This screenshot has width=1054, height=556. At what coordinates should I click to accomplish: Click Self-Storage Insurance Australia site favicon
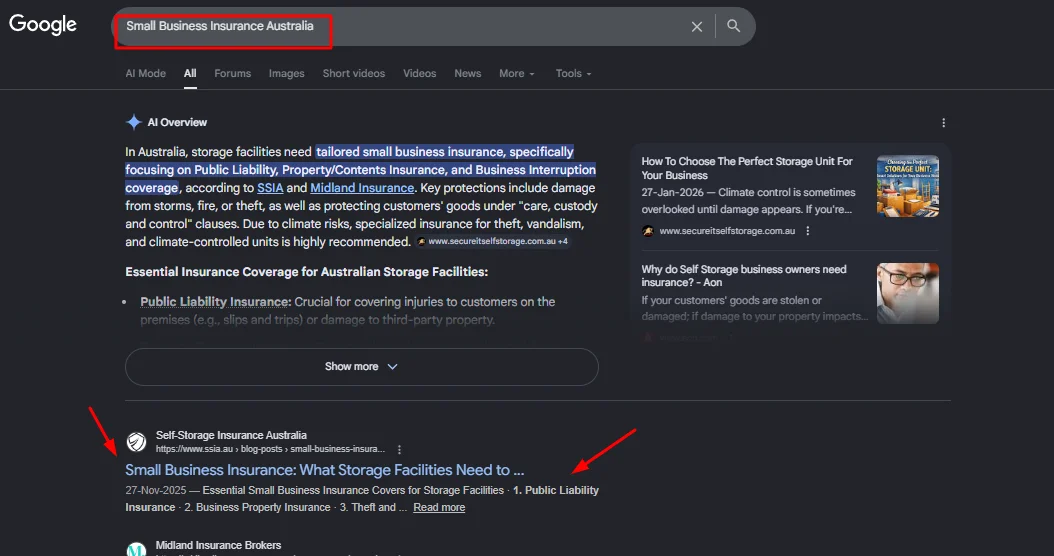tap(136, 442)
